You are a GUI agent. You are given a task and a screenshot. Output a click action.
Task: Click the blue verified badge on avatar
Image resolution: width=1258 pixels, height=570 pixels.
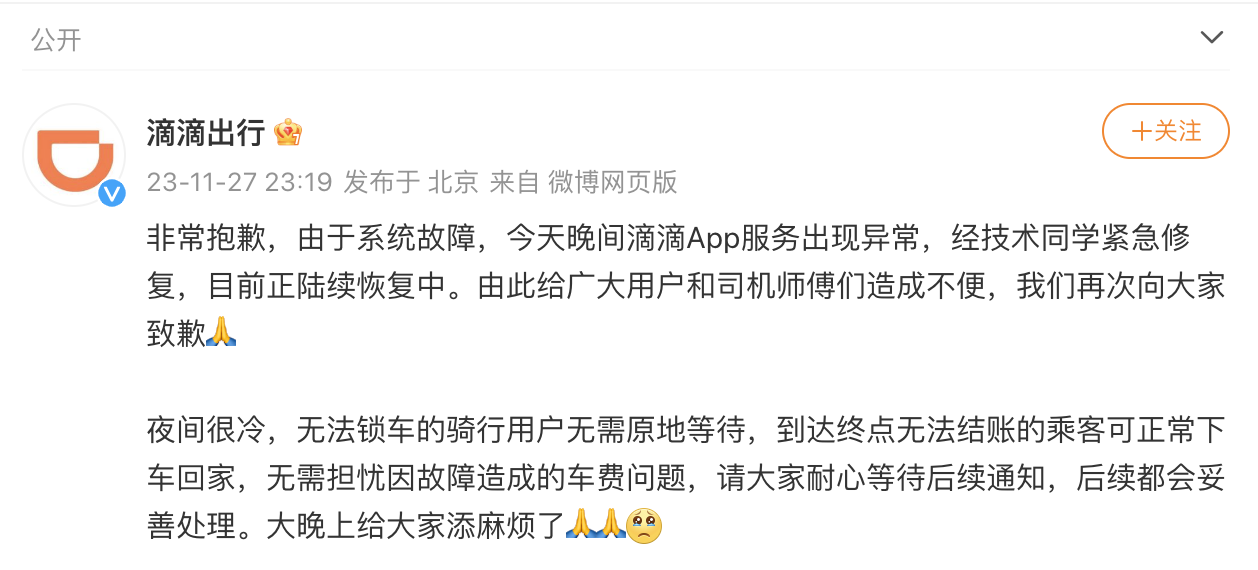pyautogui.click(x=112, y=192)
